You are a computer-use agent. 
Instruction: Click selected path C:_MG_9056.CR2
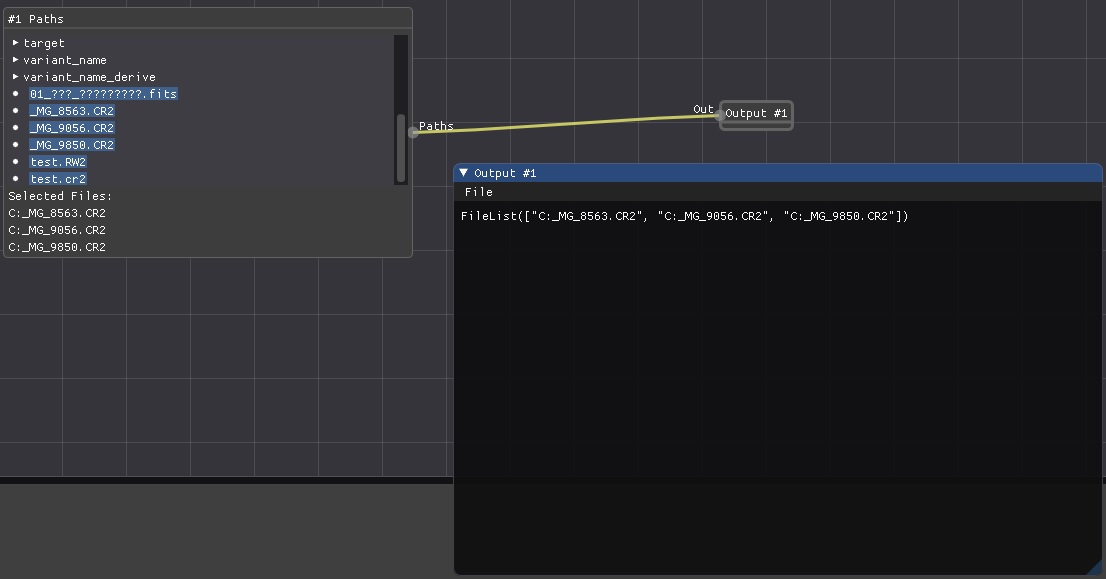click(57, 230)
